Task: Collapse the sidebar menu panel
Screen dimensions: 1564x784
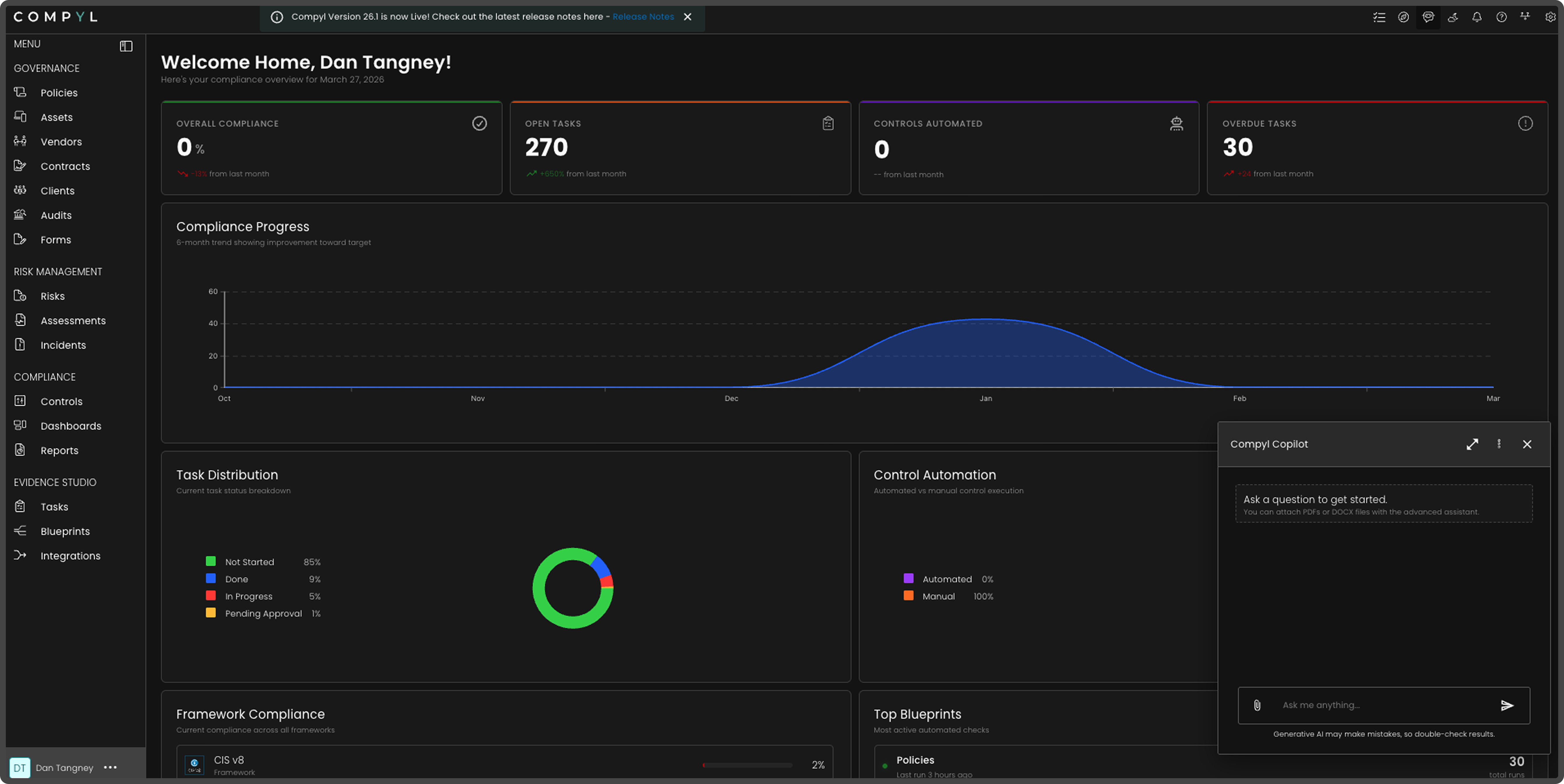Action: 126,46
